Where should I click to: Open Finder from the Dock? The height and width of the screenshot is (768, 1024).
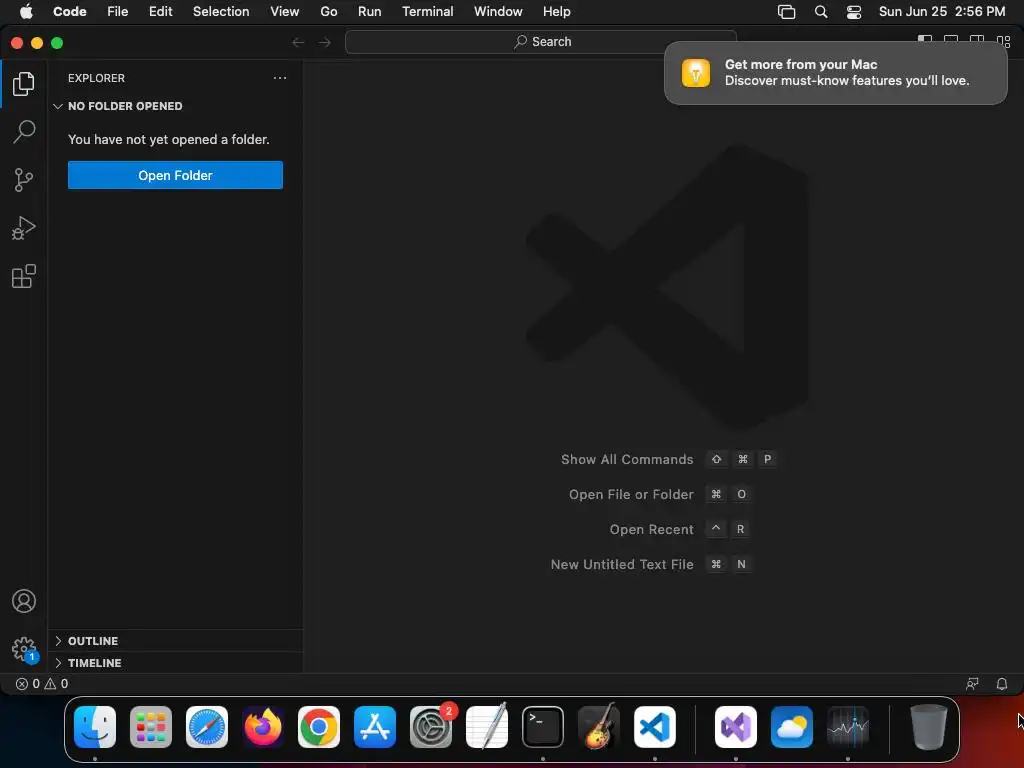coord(95,727)
